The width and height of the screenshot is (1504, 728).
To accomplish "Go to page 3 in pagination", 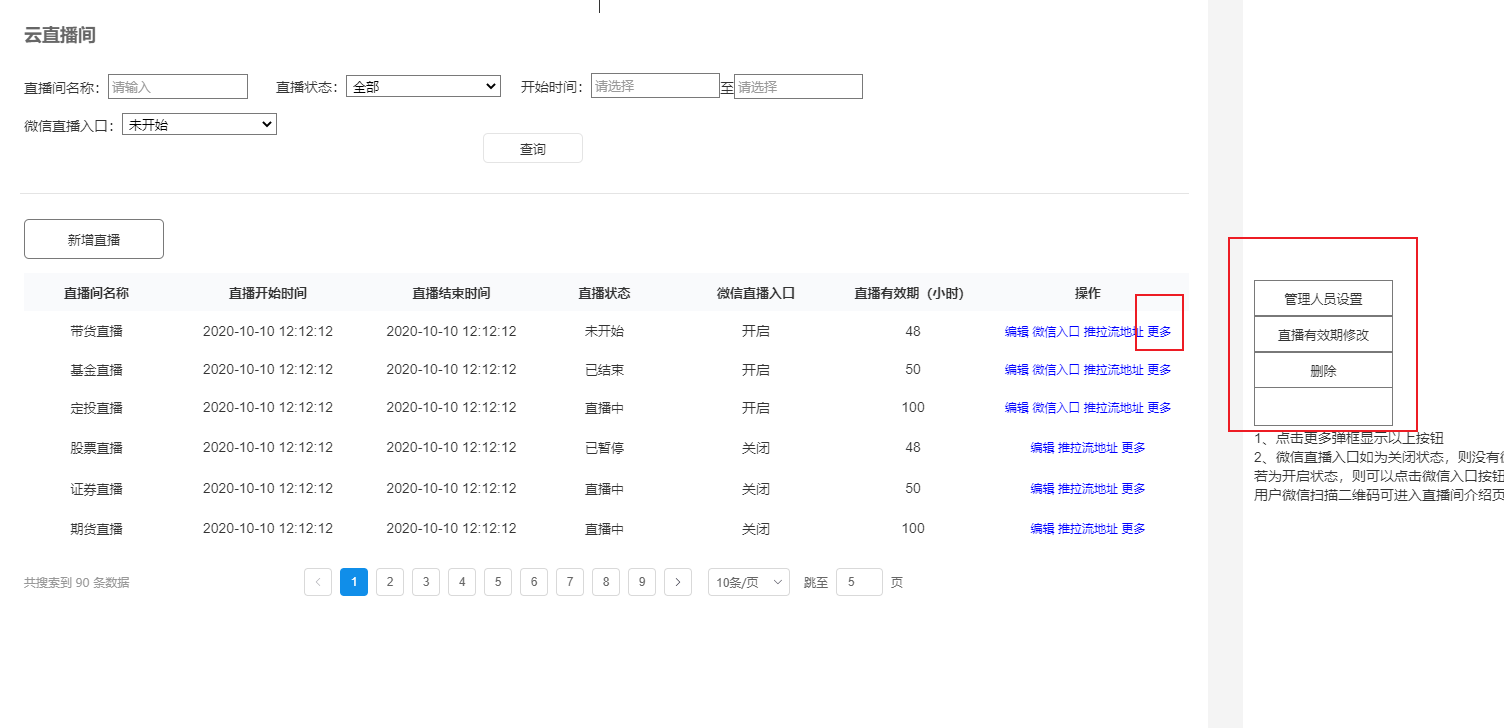I will pos(426,581).
